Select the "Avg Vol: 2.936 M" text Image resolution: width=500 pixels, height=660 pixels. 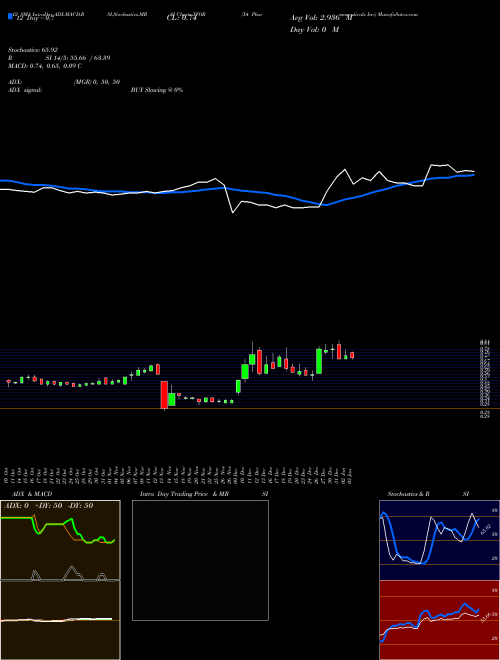pos(321,18)
